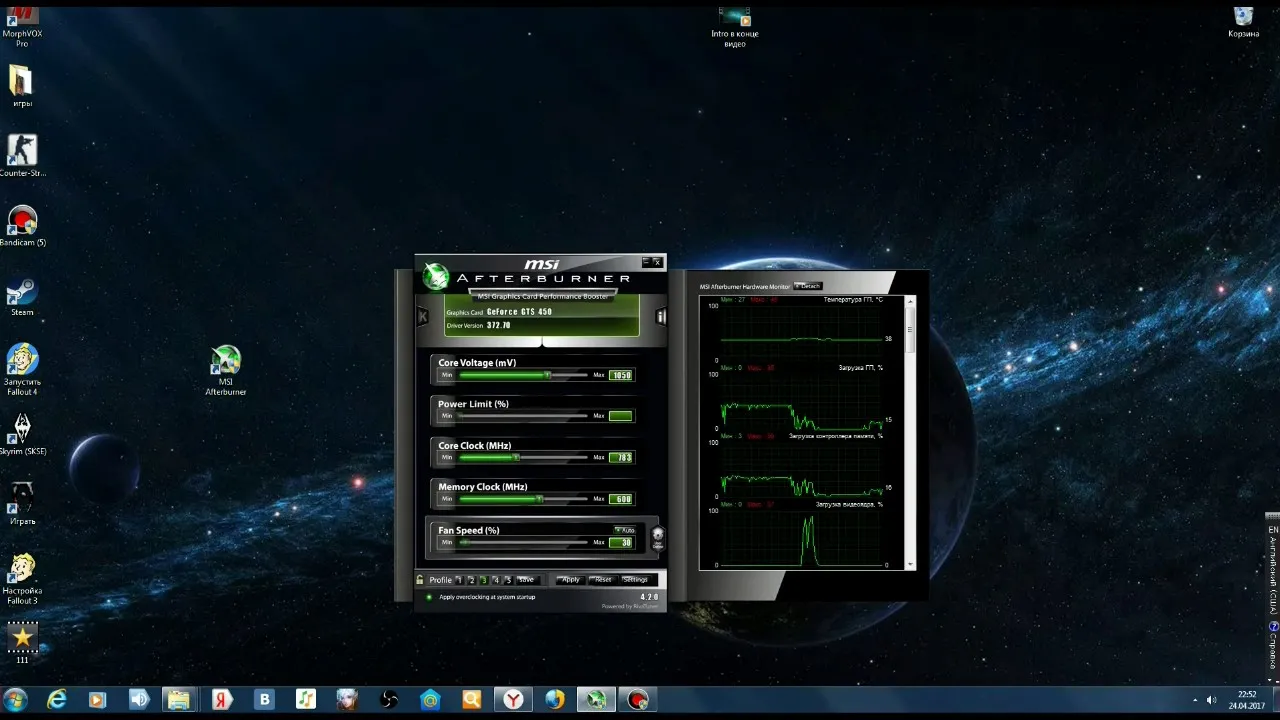Click Core Voltage value field 1050
This screenshot has width=1280, height=720.
pos(621,375)
